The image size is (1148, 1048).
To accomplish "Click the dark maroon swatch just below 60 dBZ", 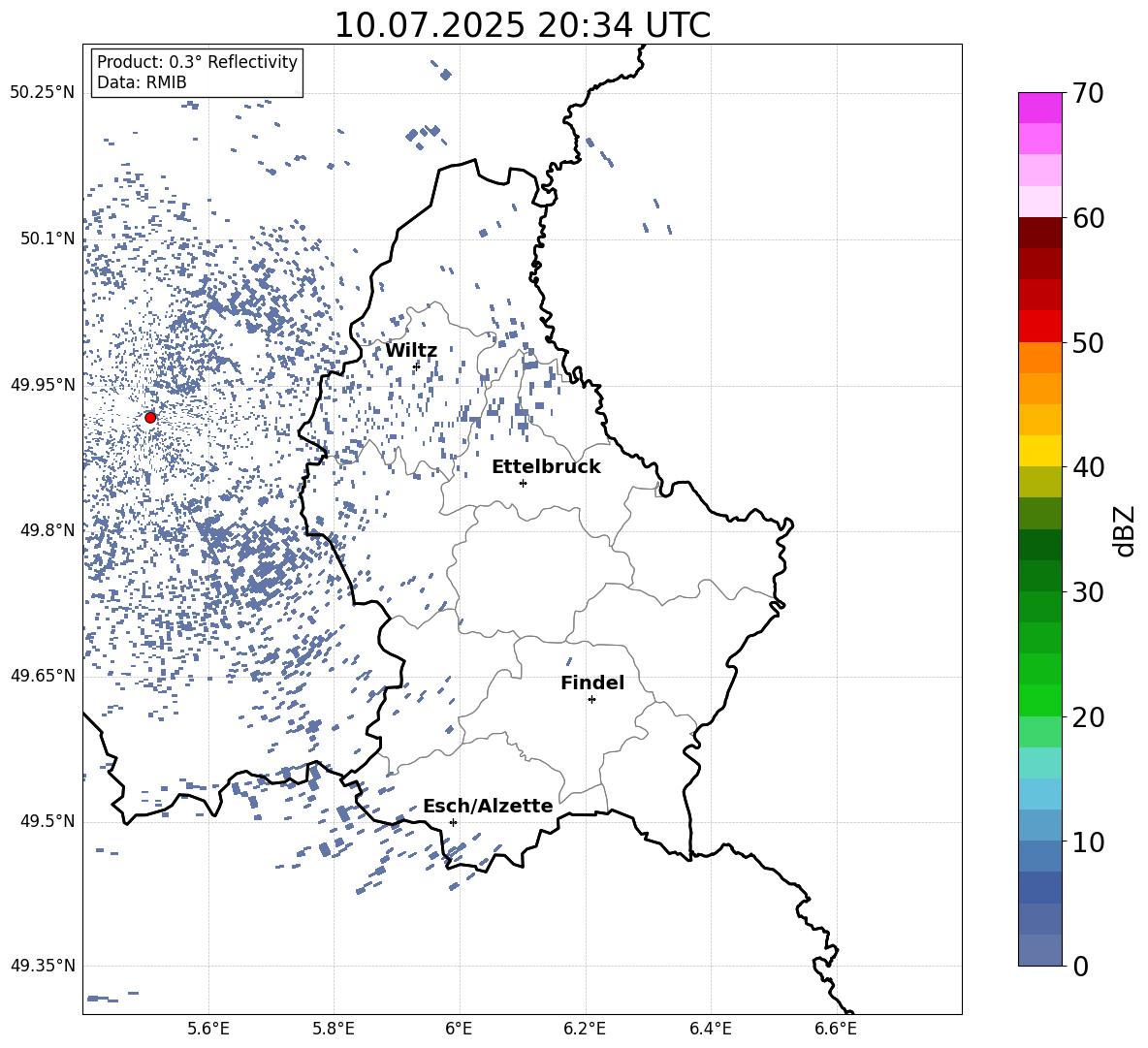I will click(x=1039, y=233).
